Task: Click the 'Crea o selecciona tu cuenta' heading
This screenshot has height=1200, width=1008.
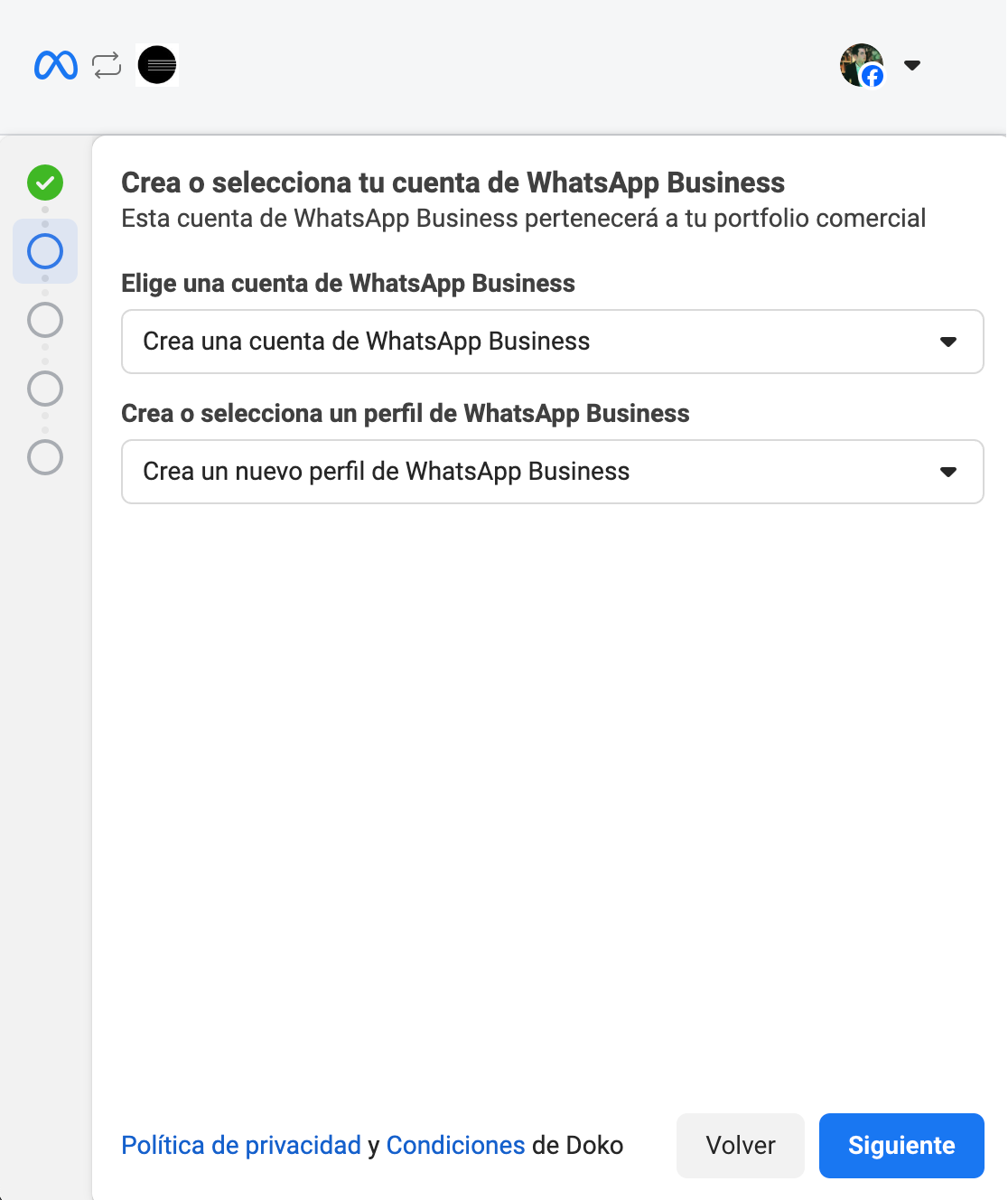Action: tap(453, 183)
